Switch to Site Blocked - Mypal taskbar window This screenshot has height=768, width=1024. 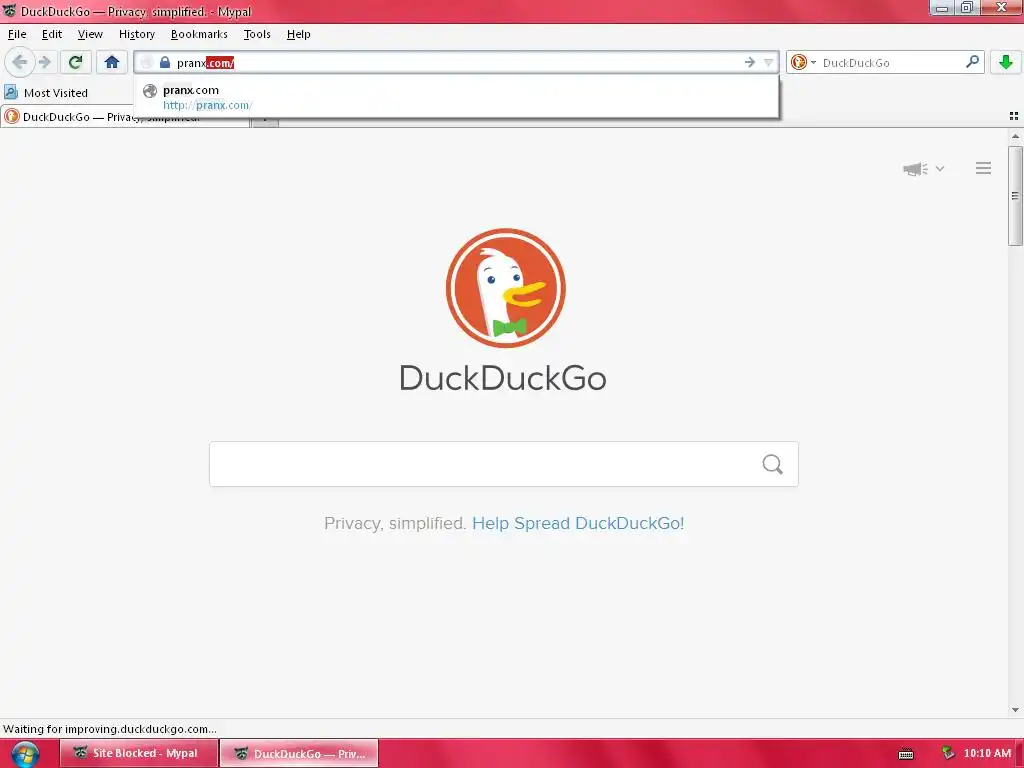pyautogui.click(x=139, y=753)
